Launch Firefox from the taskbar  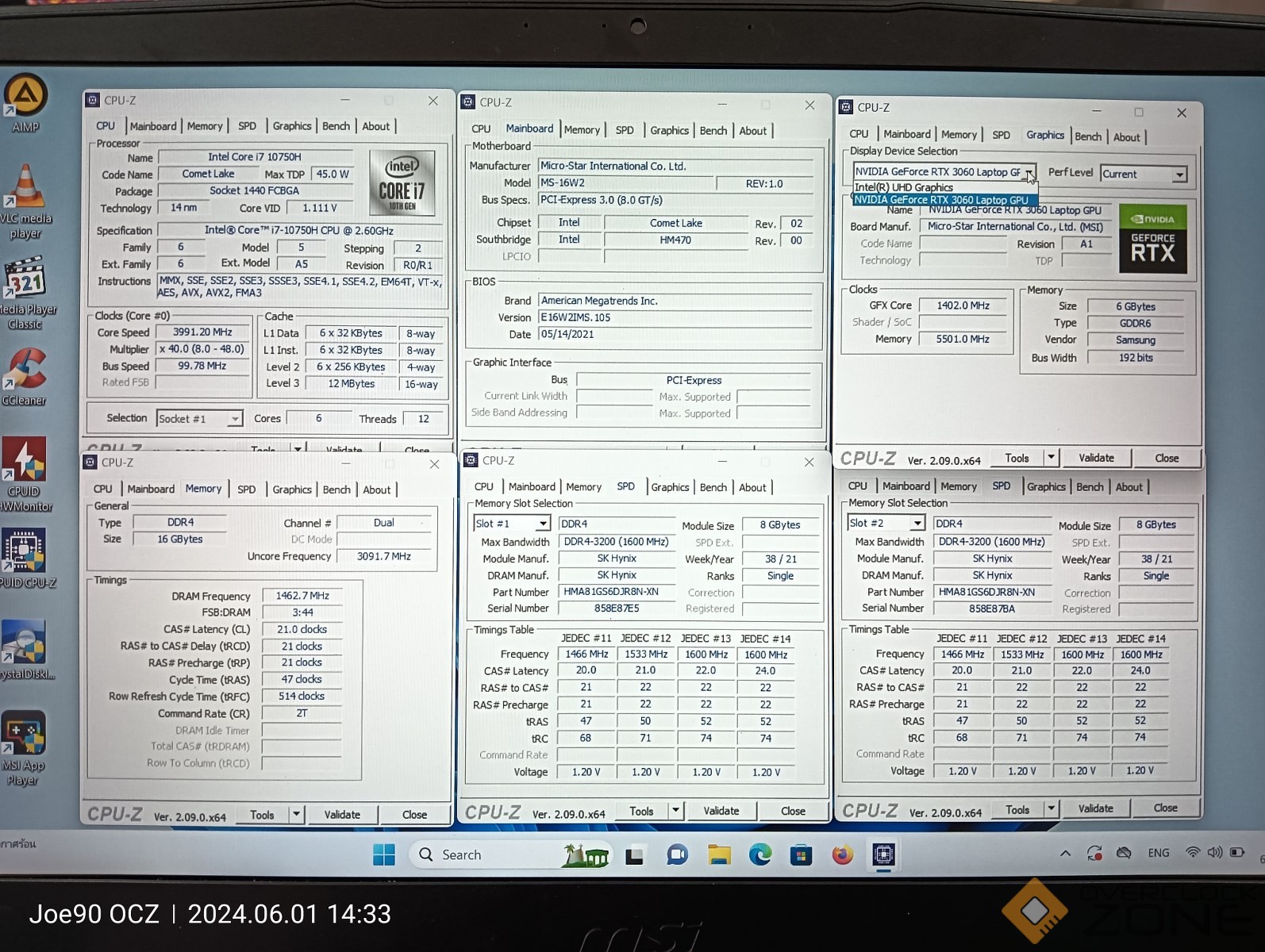pyautogui.click(x=842, y=854)
